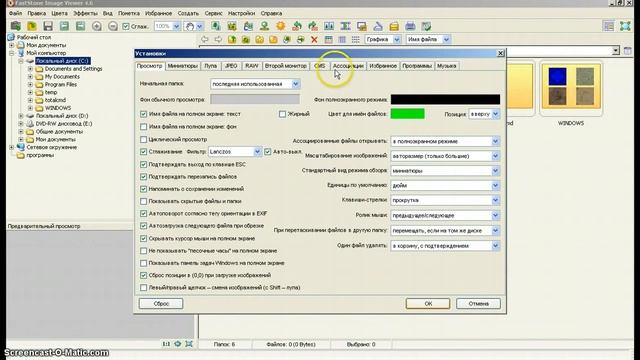This screenshot has width=640, height=360.
Task: Uncheck 'Скрывать курсор мыши на полном экране'
Action: 143,238
